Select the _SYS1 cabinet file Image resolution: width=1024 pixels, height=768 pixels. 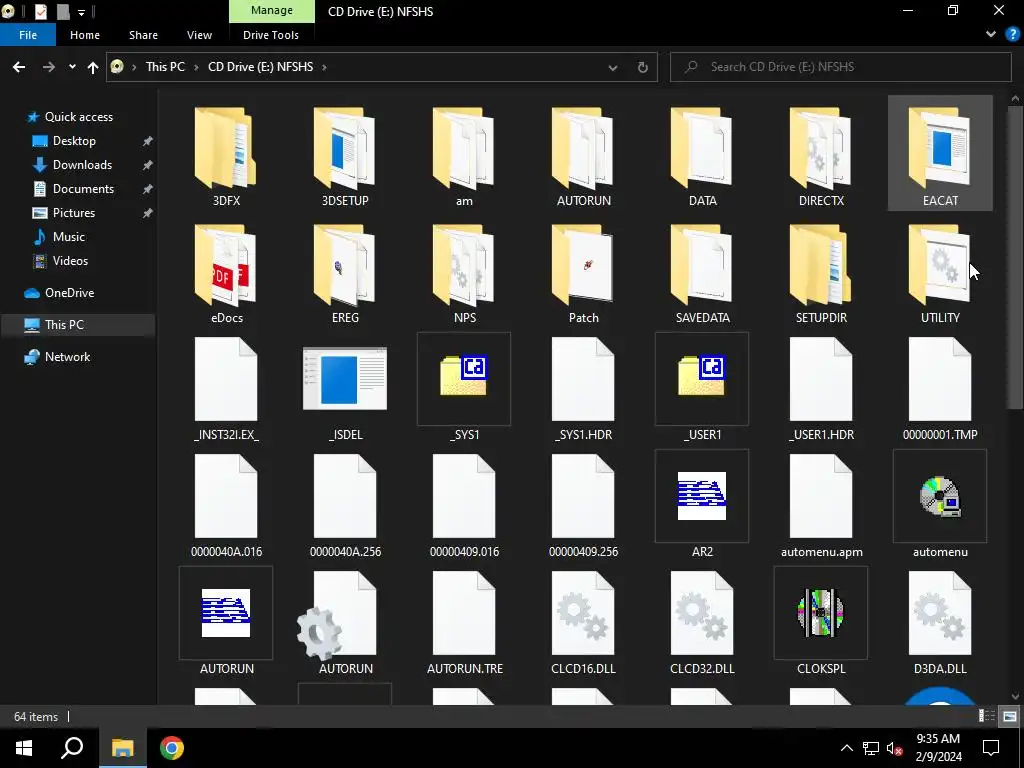click(464, 389)
